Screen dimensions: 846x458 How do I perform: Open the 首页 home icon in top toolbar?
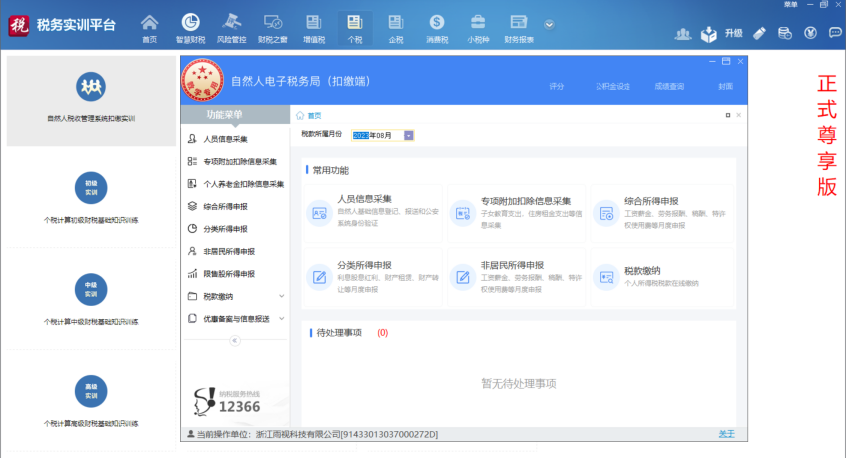click(149, 22)
